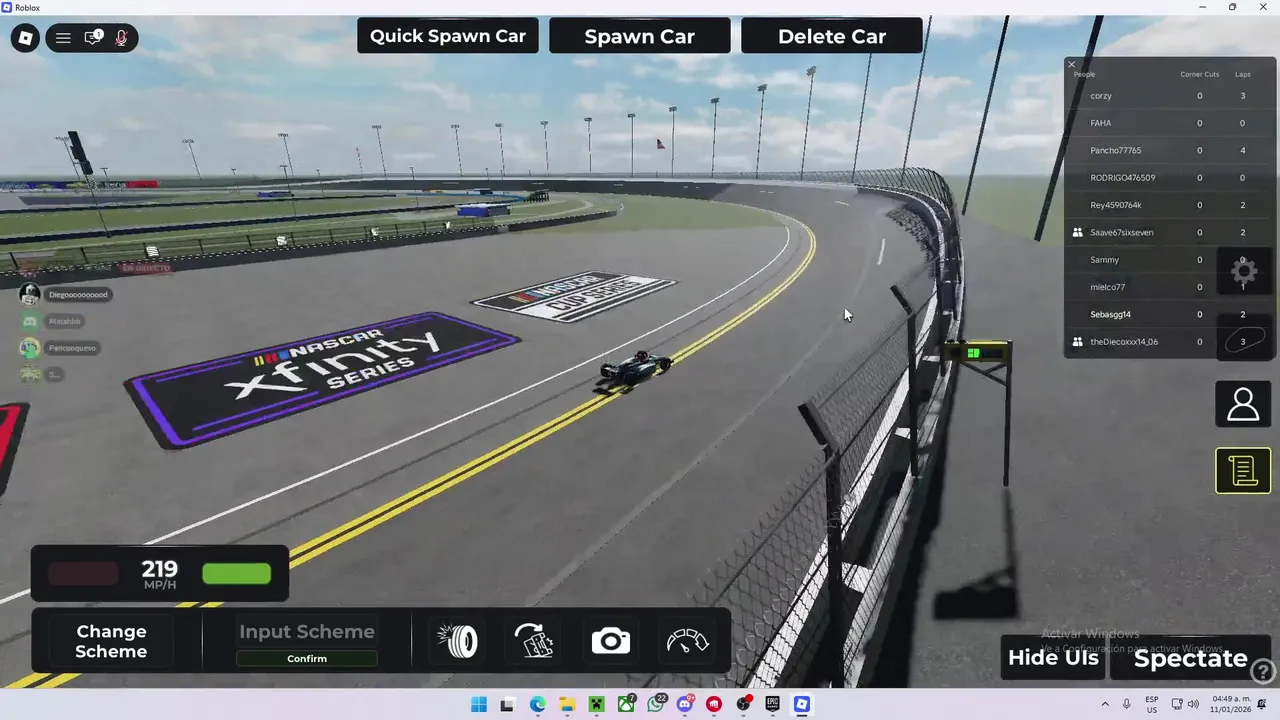This screenshot has width=1280, height=720.
Task: Click friends icon beside theDiecoxxx14_06
Action: pos(1077,342)
